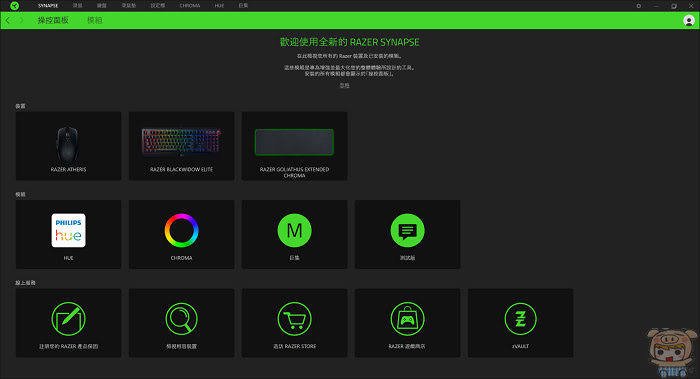
Task: Click the 忽略 dismiss link under welcome text
Action: click(x=344, y=85)
